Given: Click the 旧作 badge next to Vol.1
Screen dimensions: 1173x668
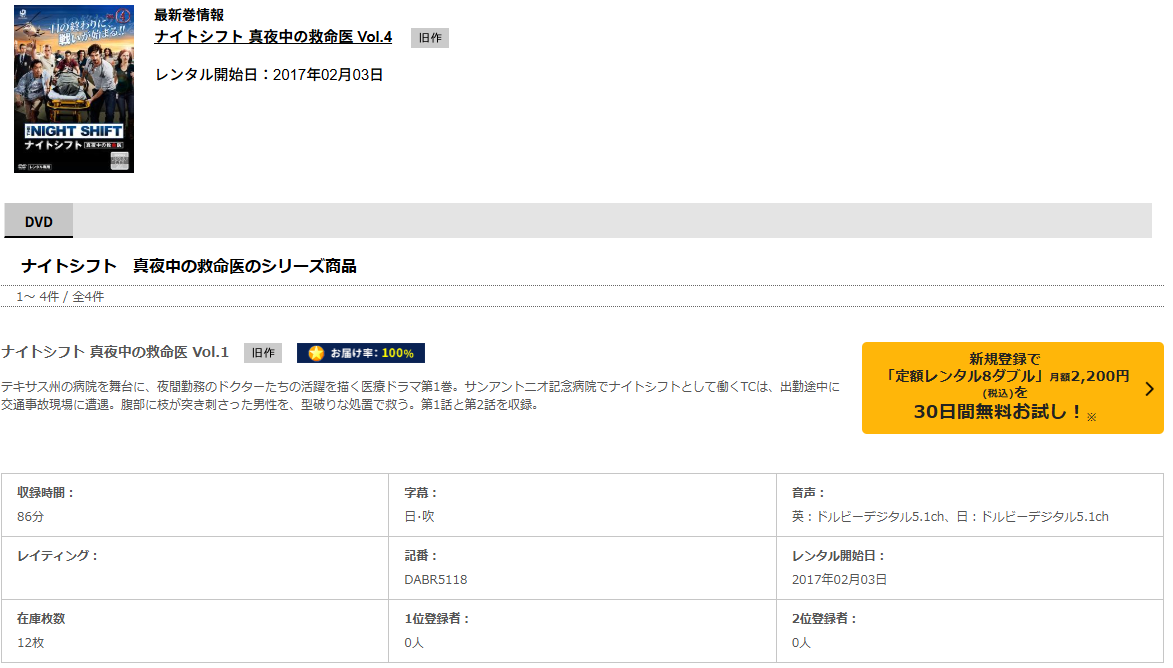Looking at the screenshot, I should (263, 353).
